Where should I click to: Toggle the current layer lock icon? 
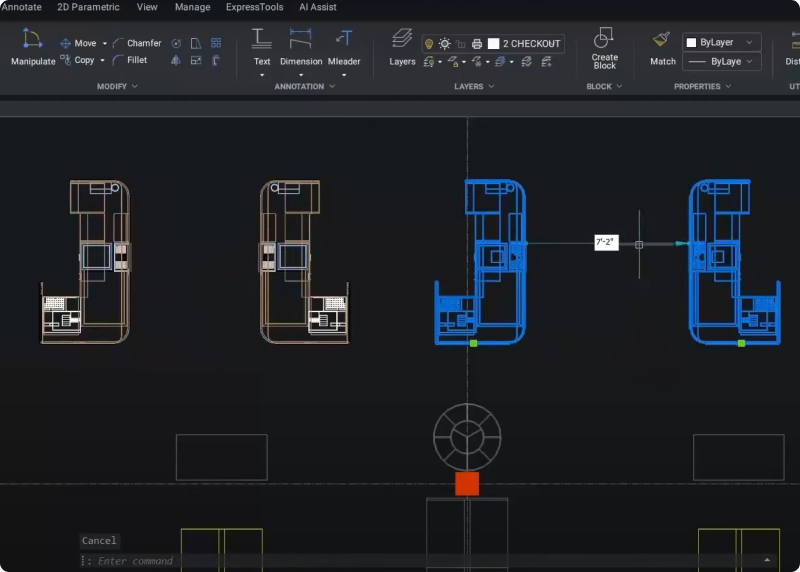click(461, 44)
